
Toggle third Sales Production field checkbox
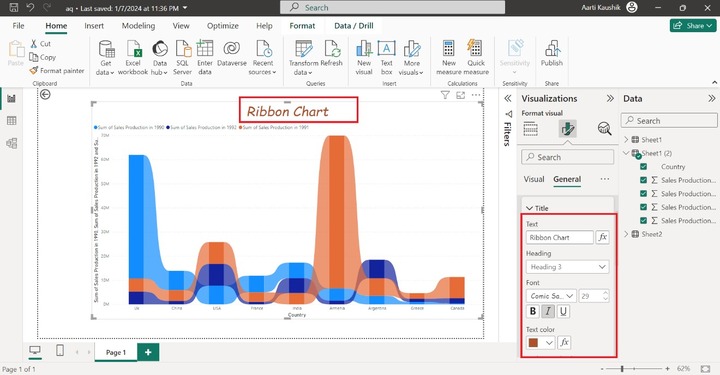643,207
